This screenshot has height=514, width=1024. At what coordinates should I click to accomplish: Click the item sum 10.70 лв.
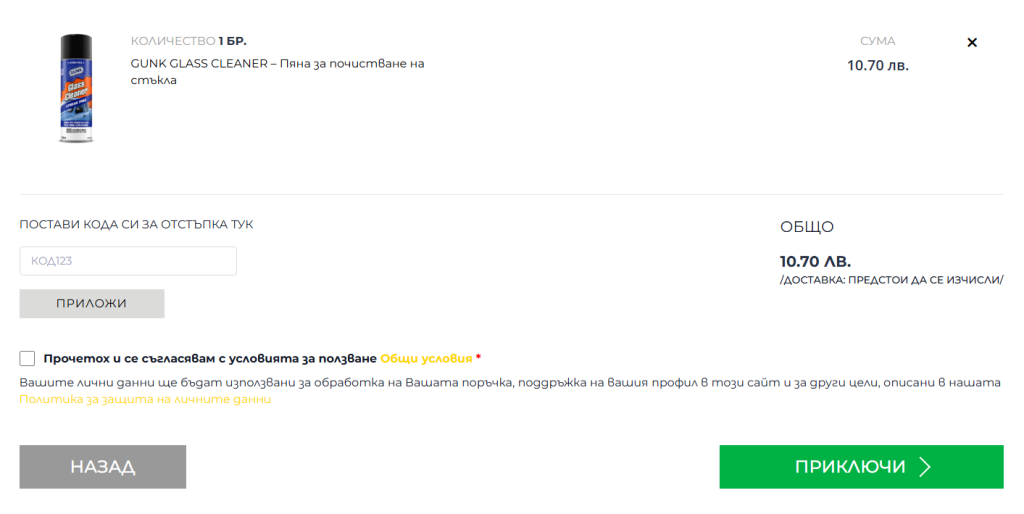click(x=878, y=65)
